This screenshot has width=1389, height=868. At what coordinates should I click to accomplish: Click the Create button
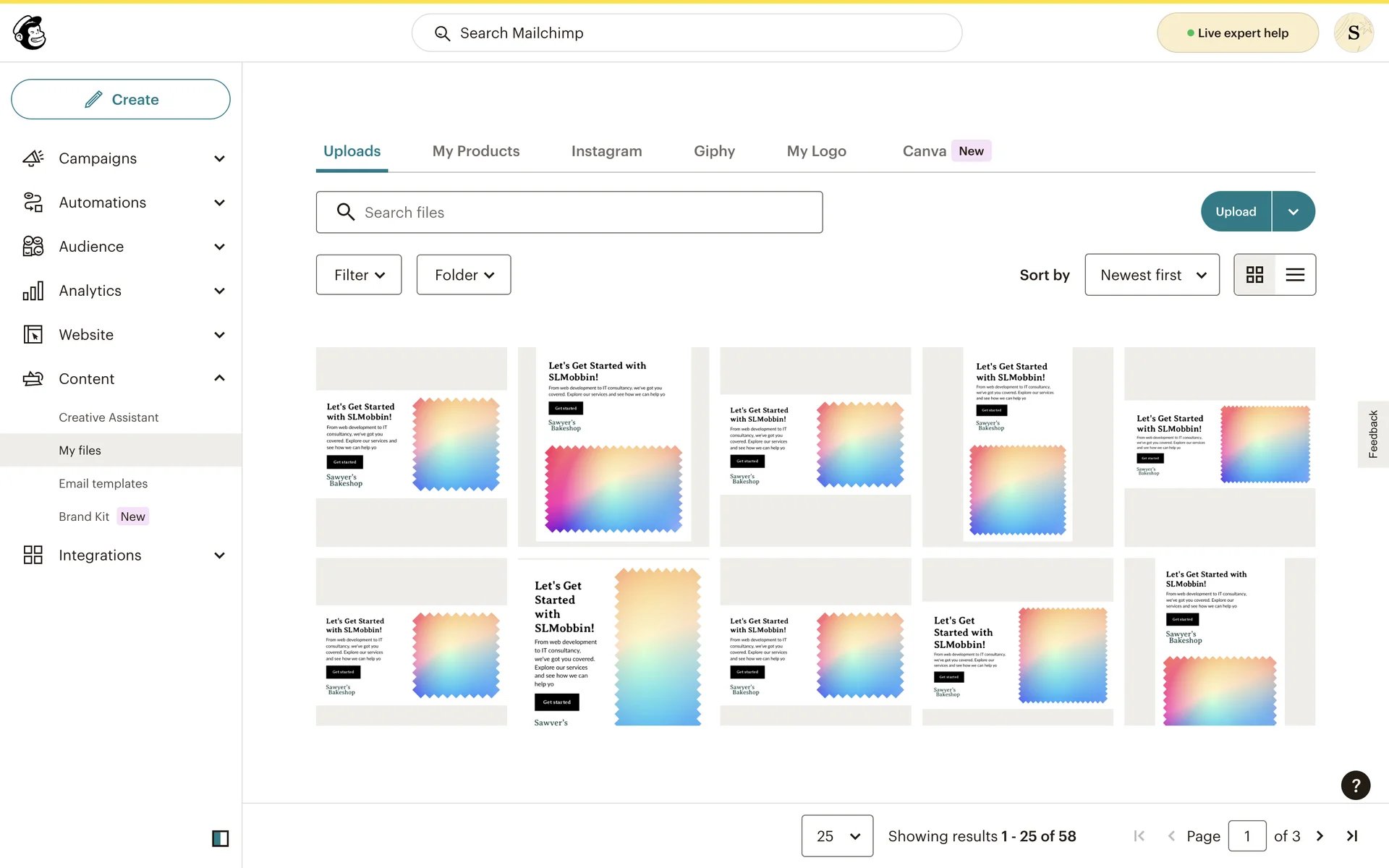(121, 100)
